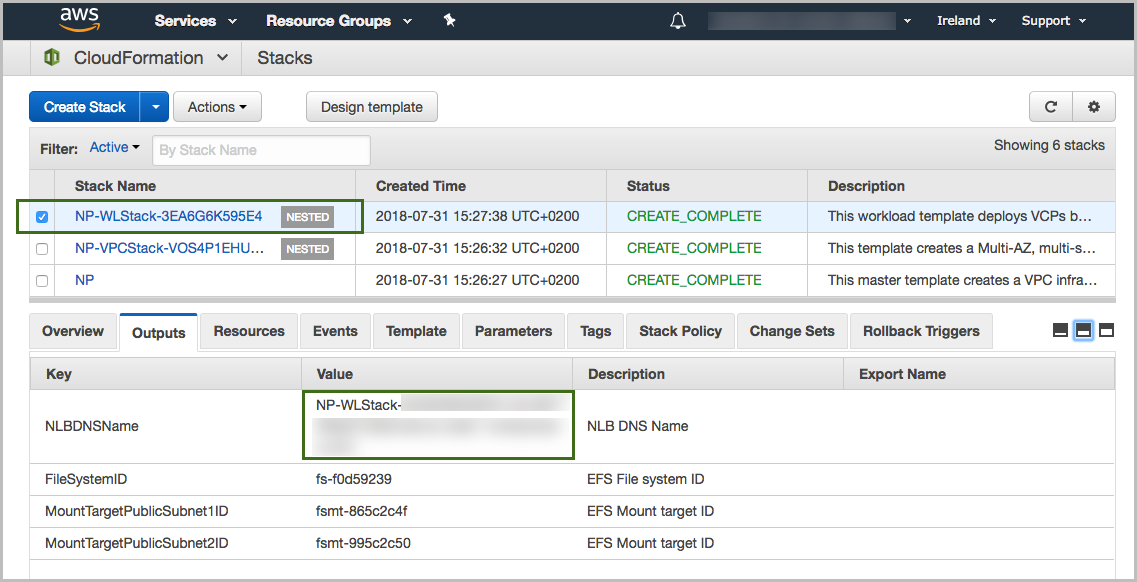Click the By Stack Name filter field

[x=261, y=150]
